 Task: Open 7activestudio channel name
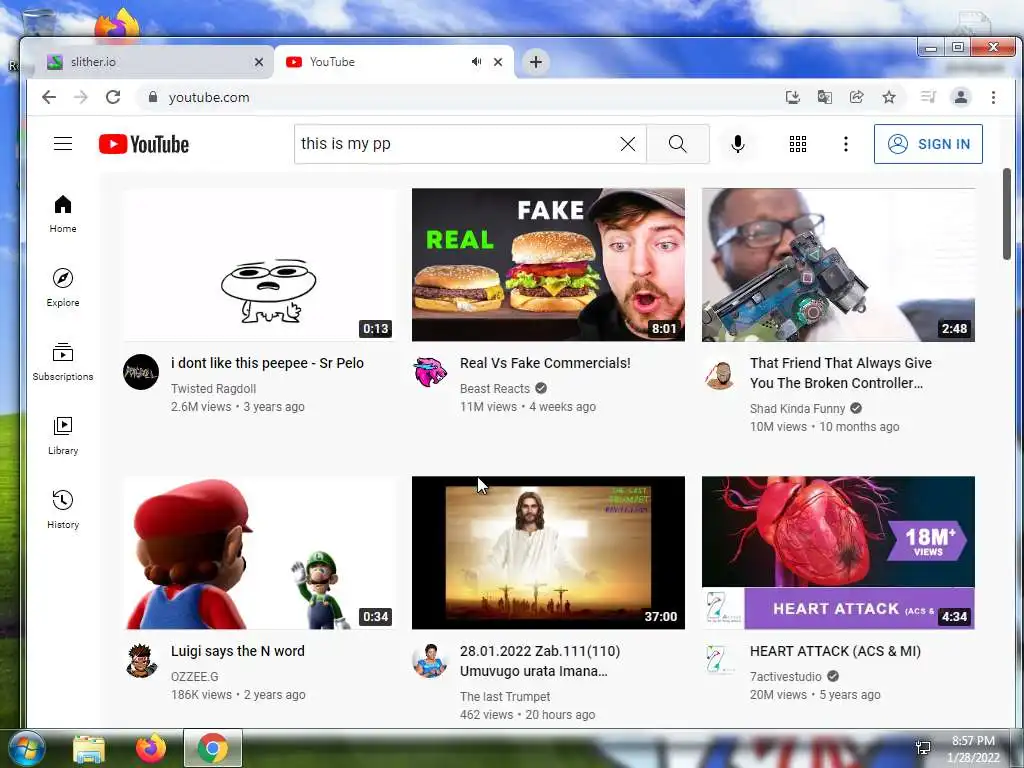pos(786,677)
